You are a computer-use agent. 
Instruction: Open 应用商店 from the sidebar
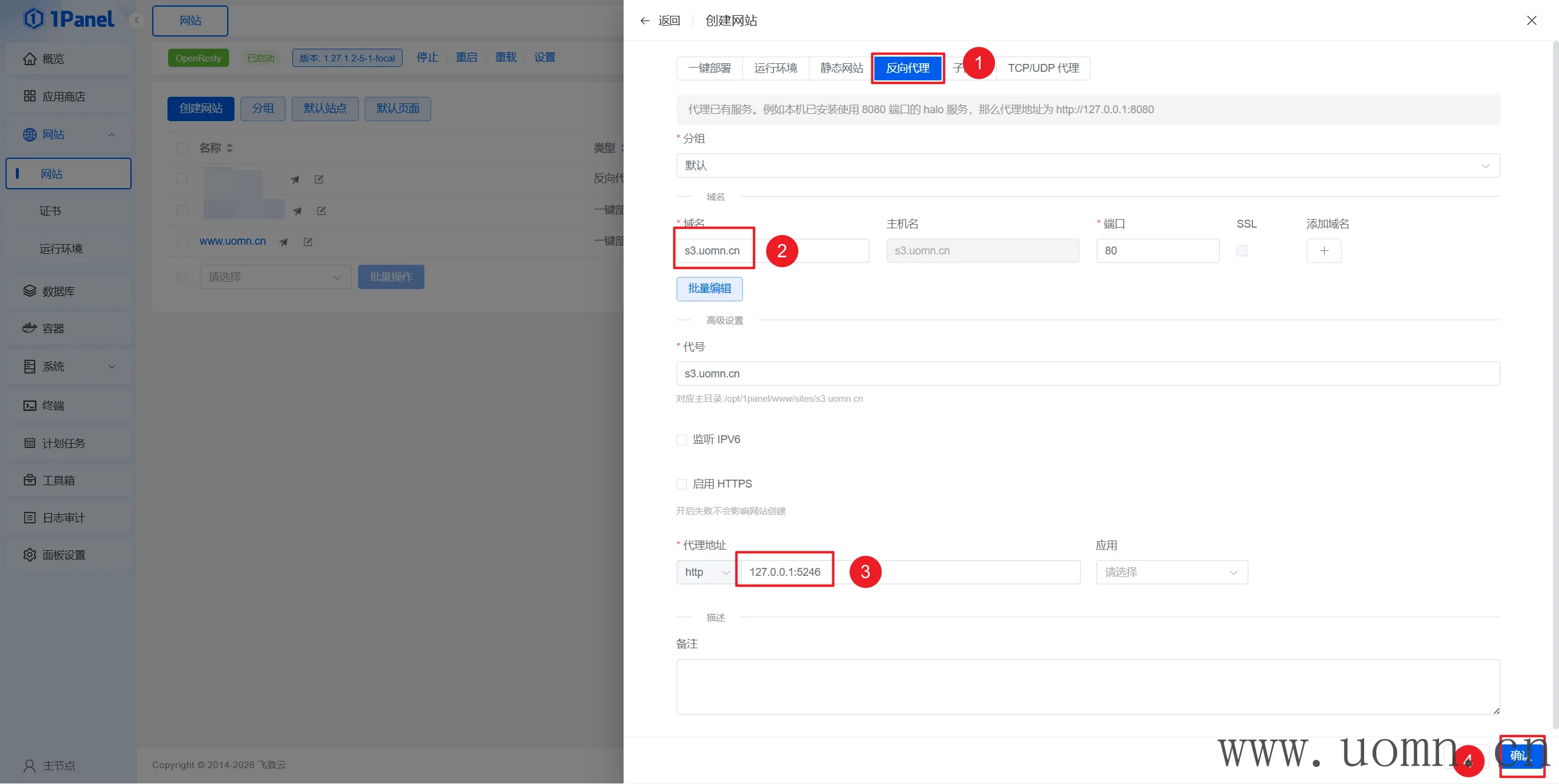pyautogui.click(x=63, y=96)
